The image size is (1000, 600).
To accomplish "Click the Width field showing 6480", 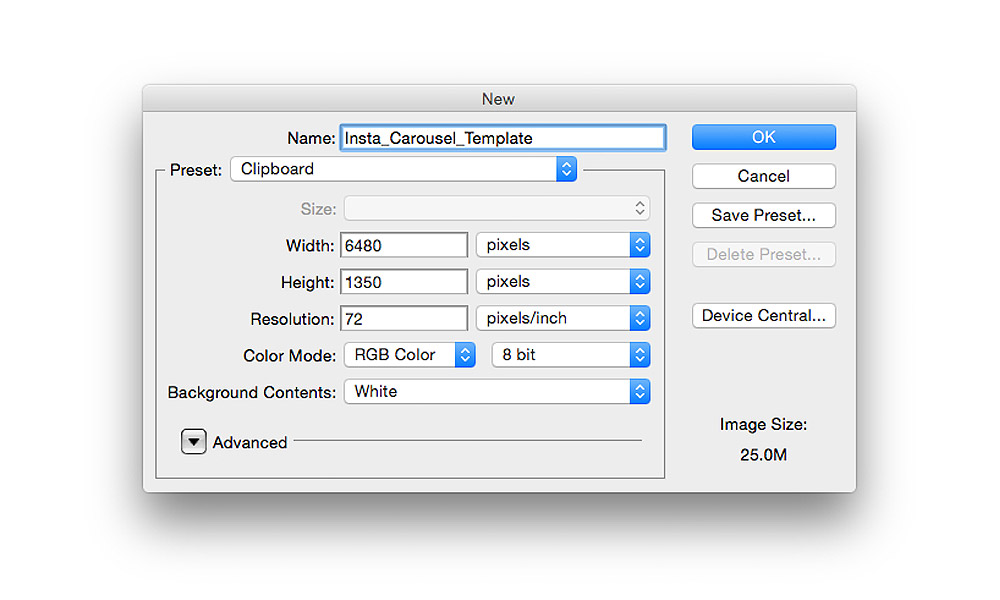I will coord(404,245).
